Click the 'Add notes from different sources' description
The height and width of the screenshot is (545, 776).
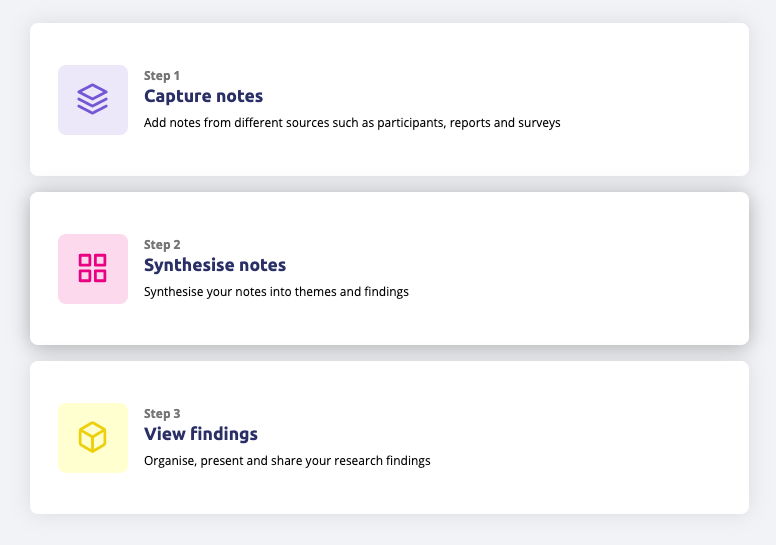coord(352,123)
